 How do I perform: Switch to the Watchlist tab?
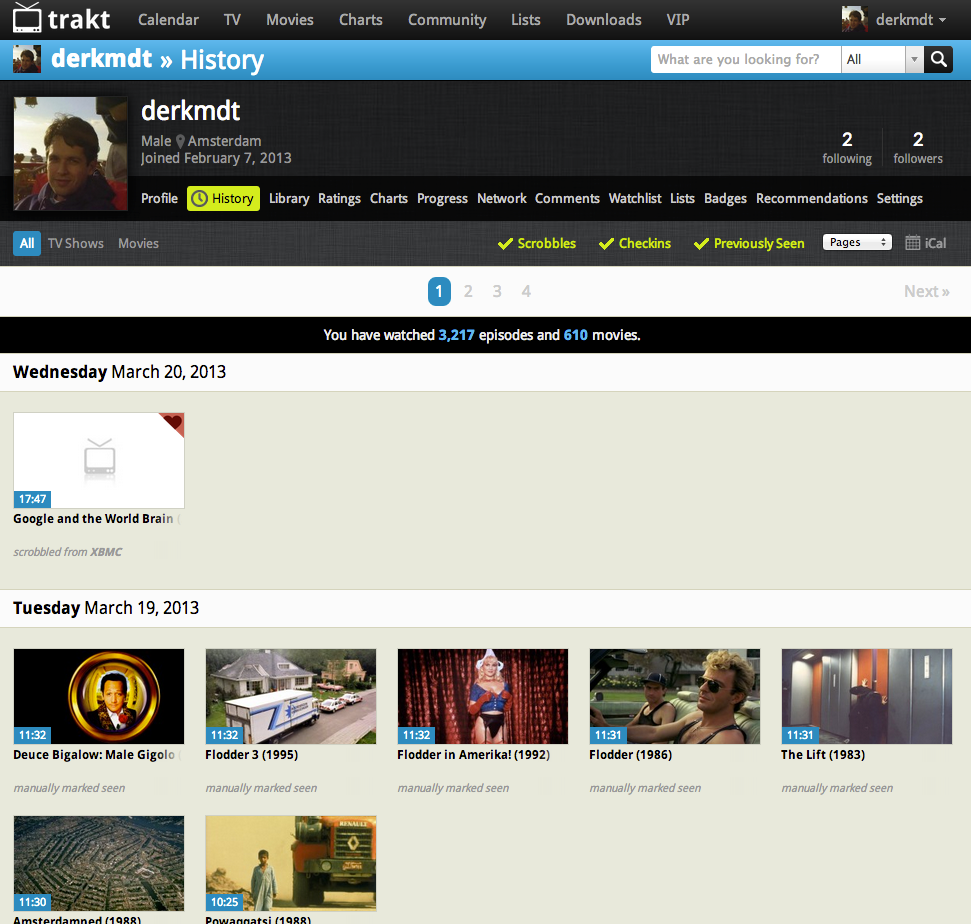pyautogui.click(x=635, y=198)
